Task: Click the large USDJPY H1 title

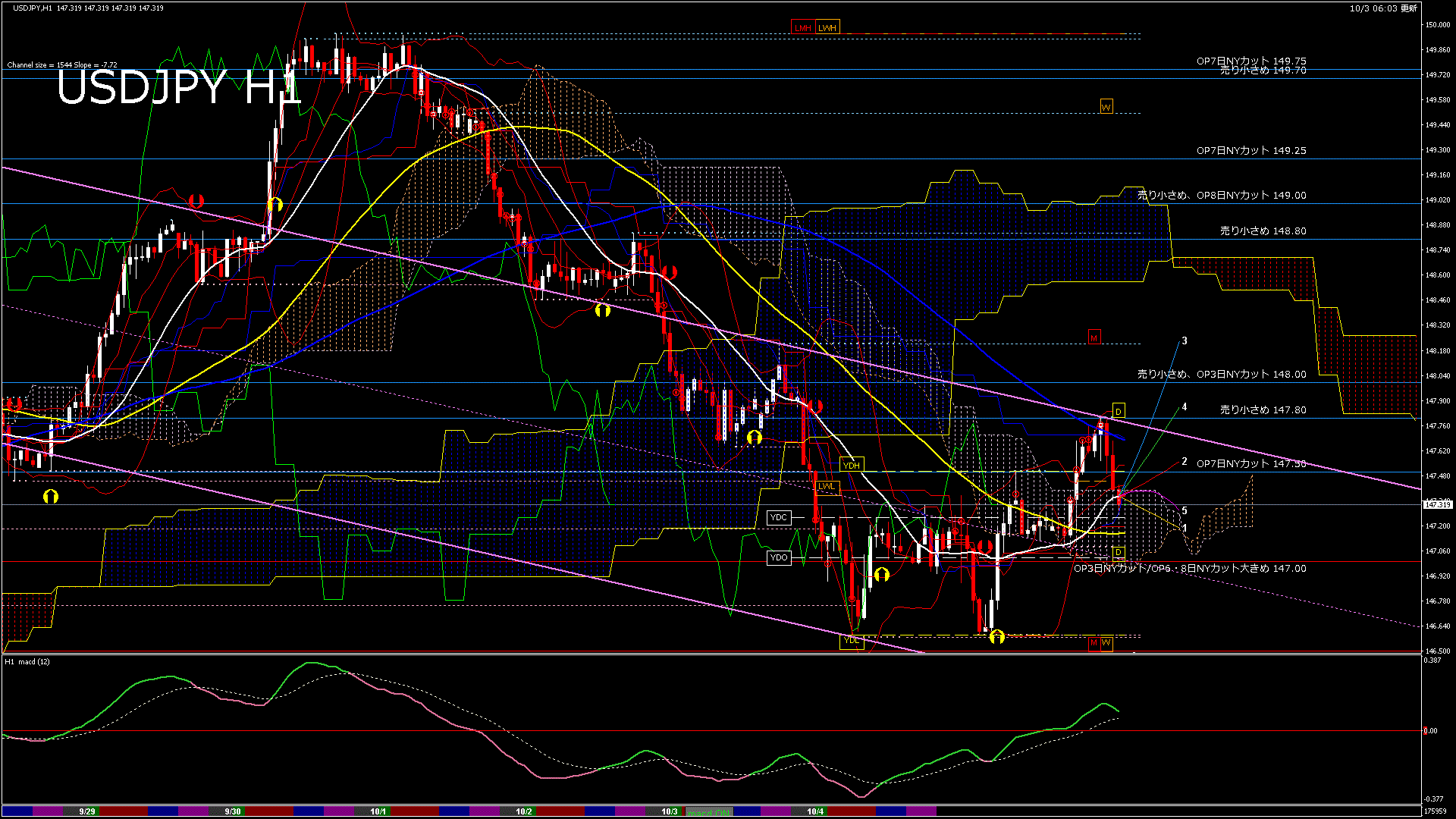Action: point(178,87)
